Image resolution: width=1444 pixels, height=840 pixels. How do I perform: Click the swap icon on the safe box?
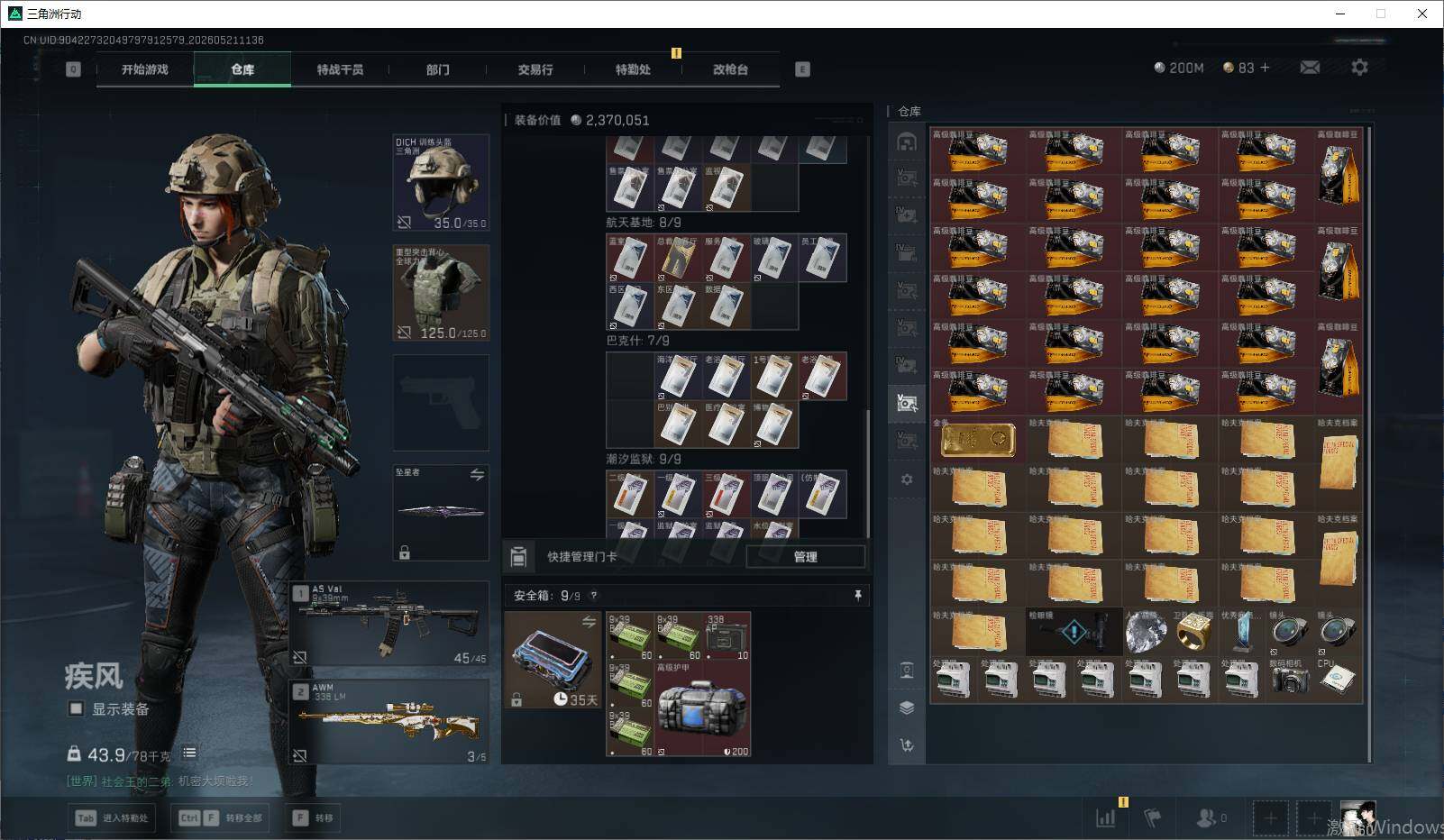(589, 622)
